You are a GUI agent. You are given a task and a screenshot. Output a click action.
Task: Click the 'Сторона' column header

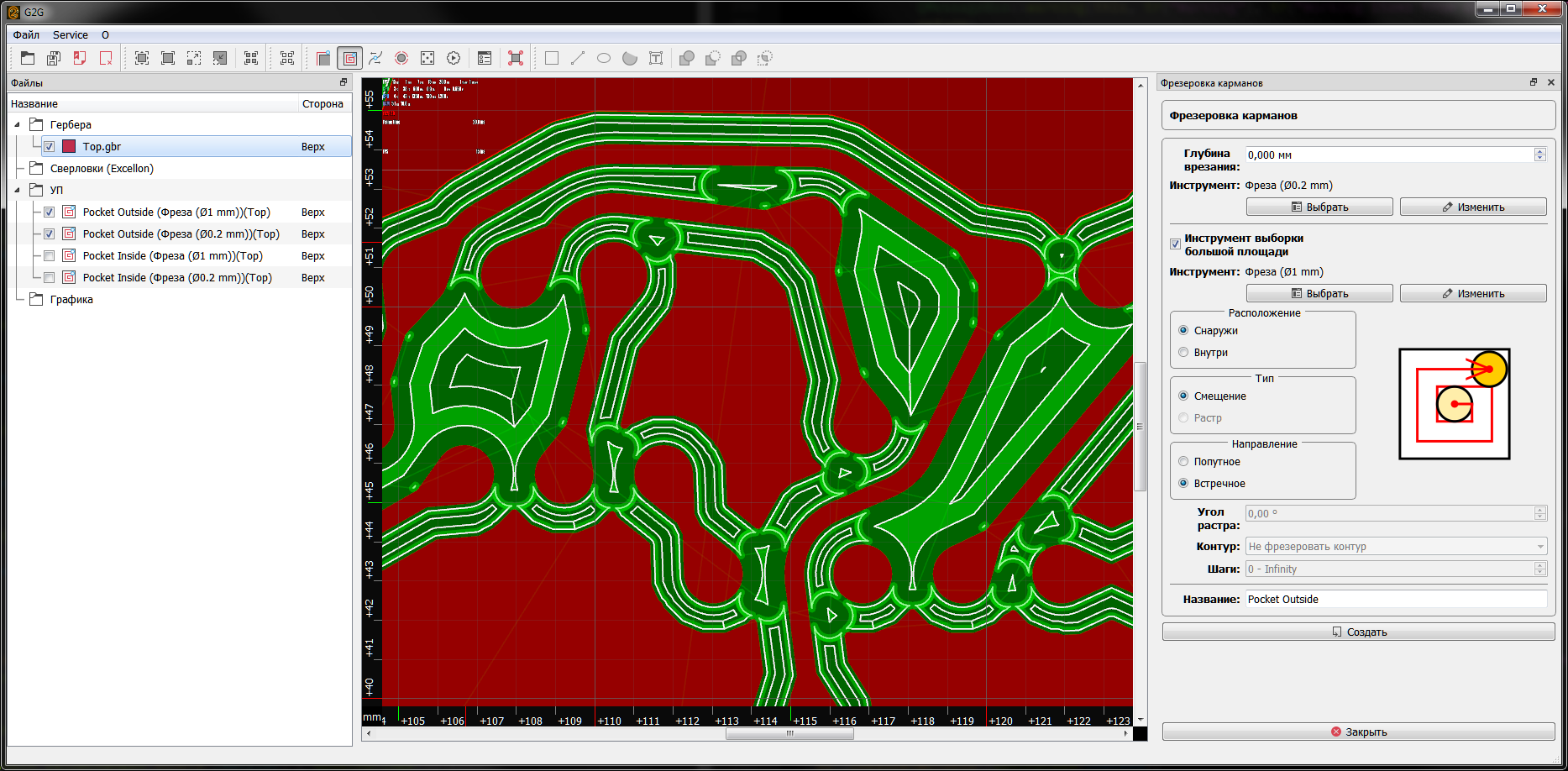tap(323, 104)
